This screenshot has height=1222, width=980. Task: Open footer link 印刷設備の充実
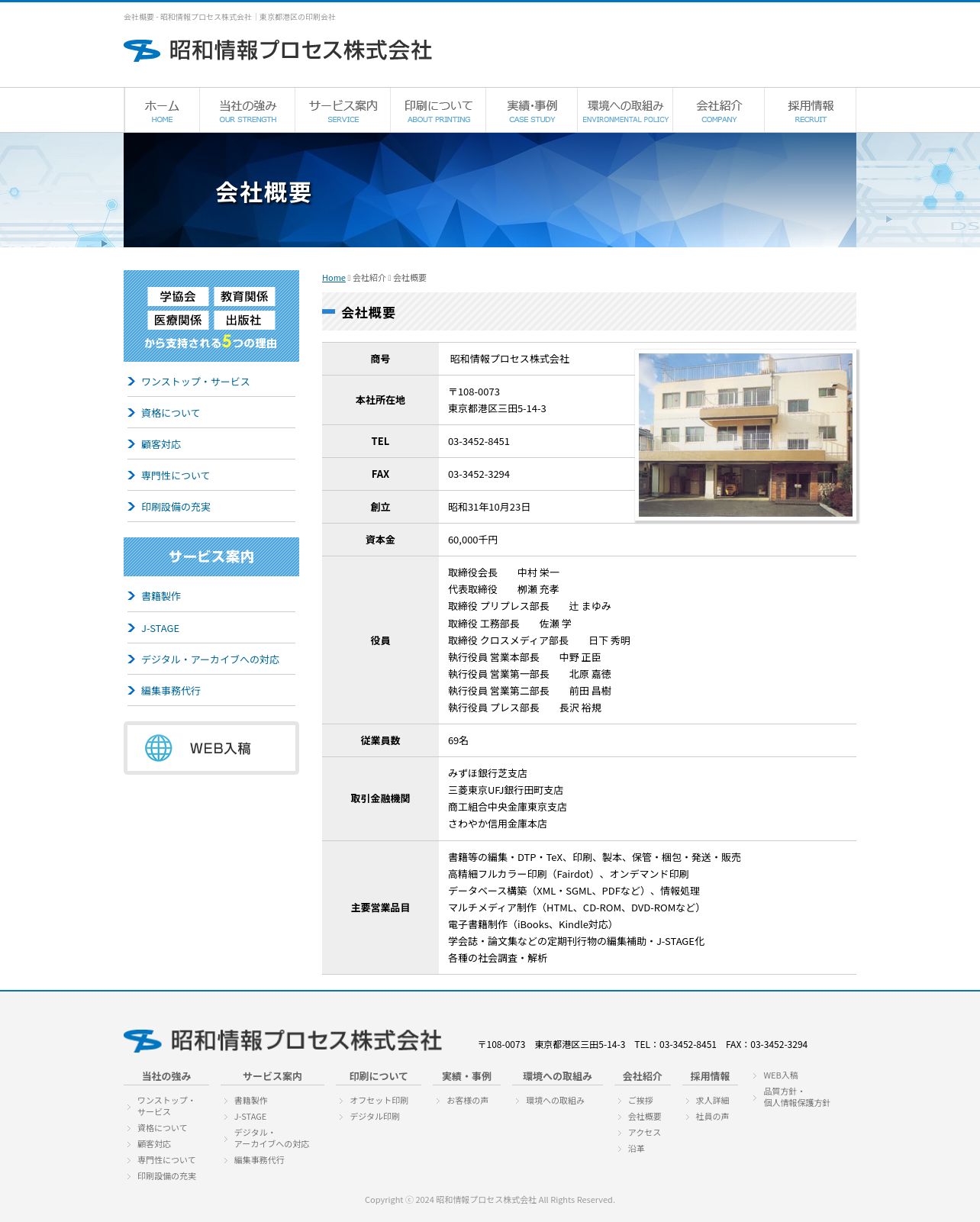point(166,1176)
